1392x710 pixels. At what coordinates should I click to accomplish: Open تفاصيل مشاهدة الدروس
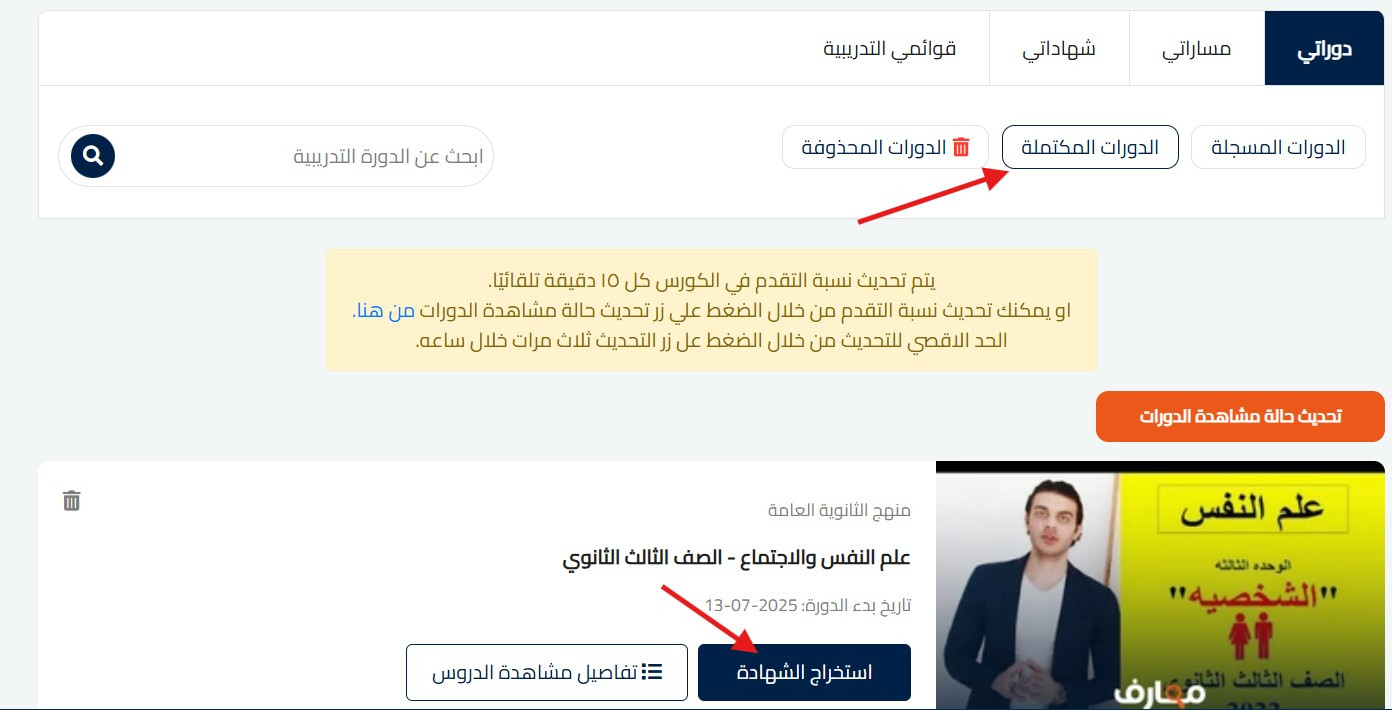[546, 672]
